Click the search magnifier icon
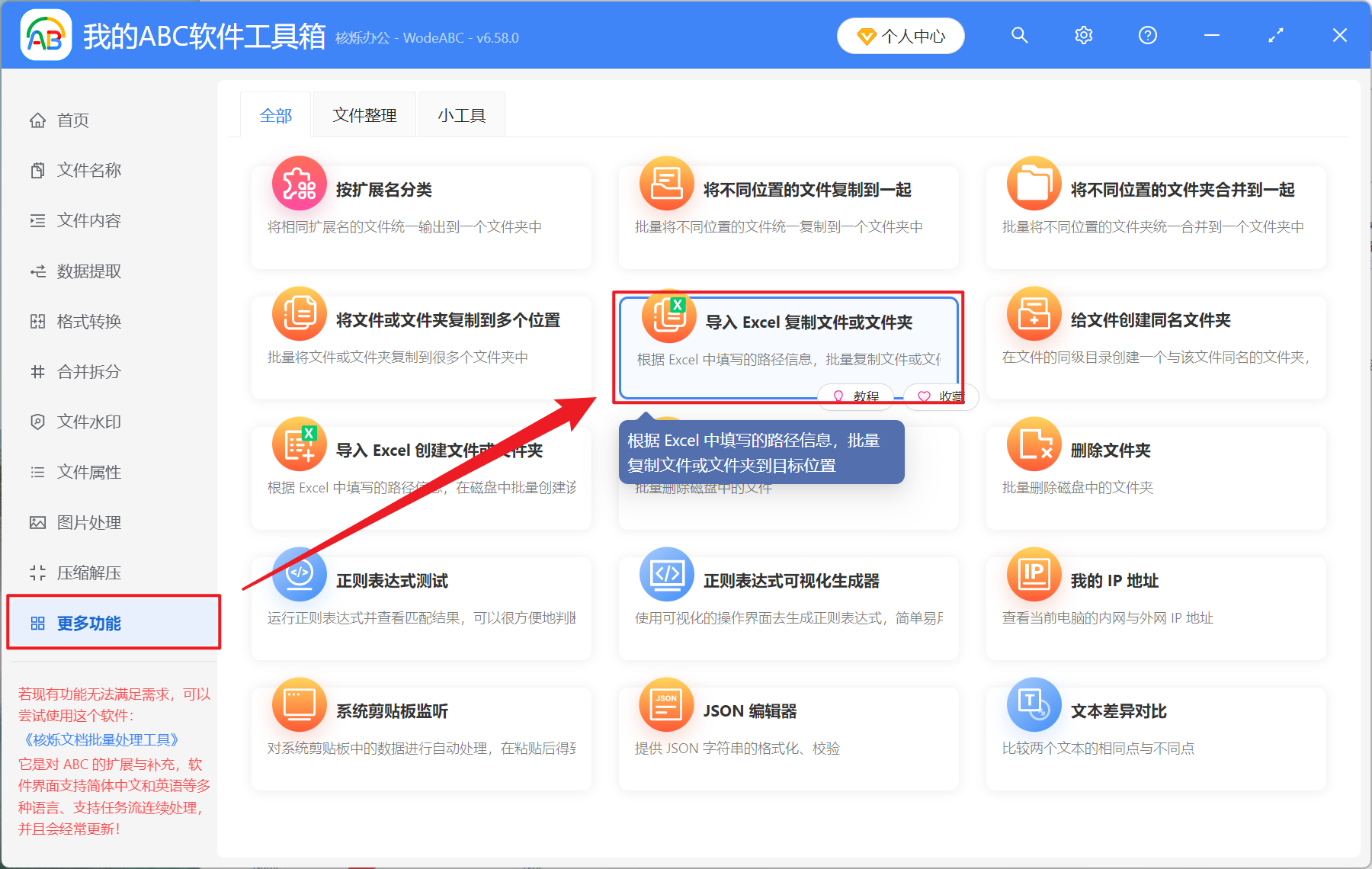The height and width of the screenshot is (869, 1372). (x=1020, y=35)
